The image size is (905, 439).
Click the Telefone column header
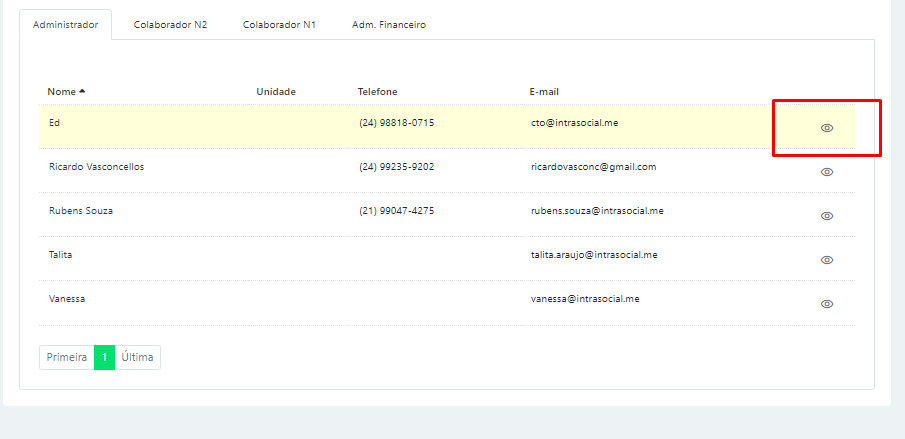378,92
